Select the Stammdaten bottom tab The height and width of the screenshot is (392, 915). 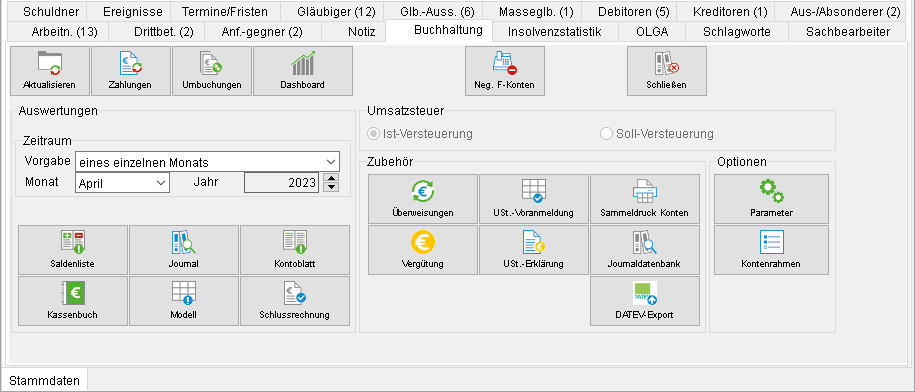[44, 381]
